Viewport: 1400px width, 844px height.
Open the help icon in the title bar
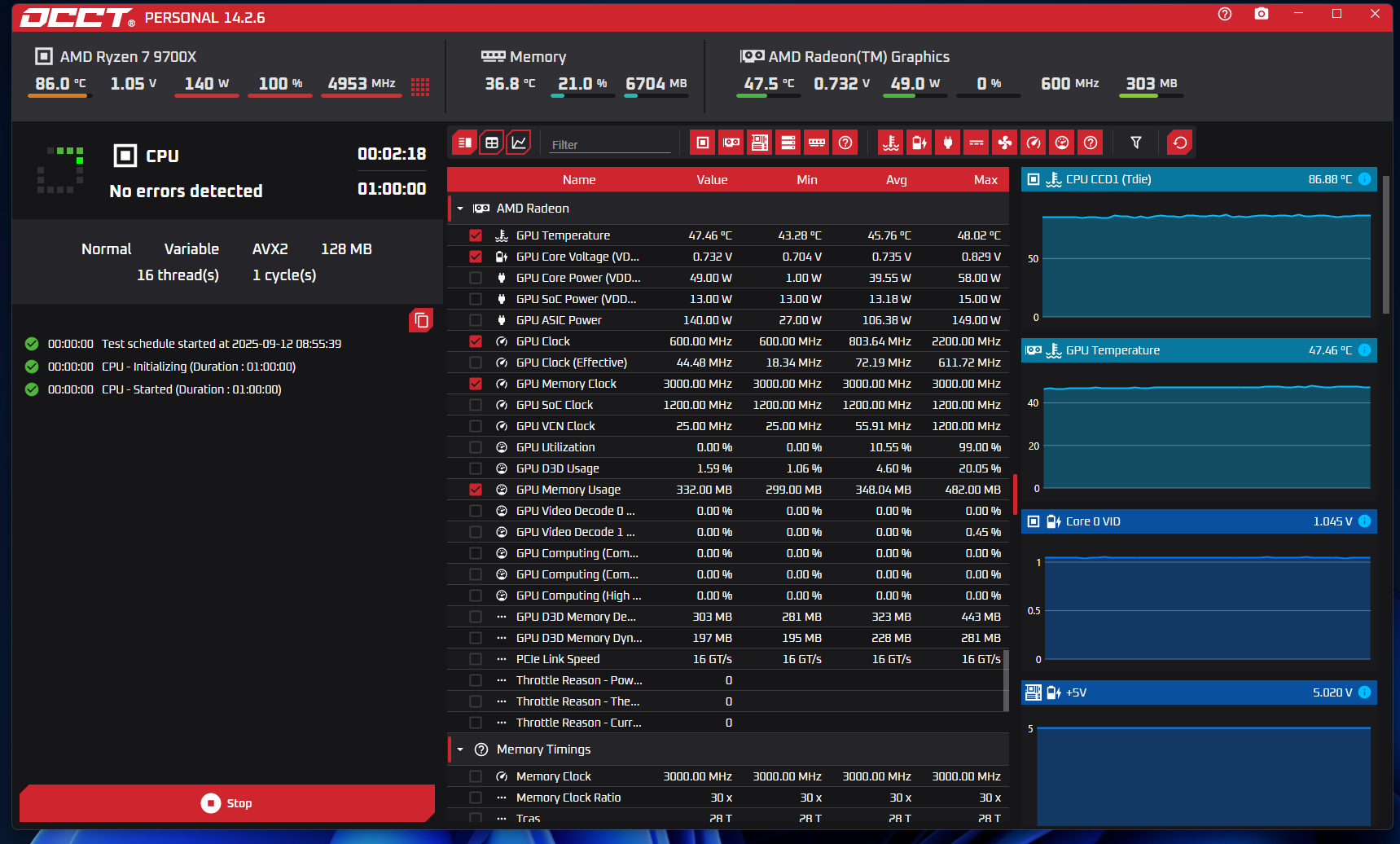pyautogui.click(x=1225, y=14)
